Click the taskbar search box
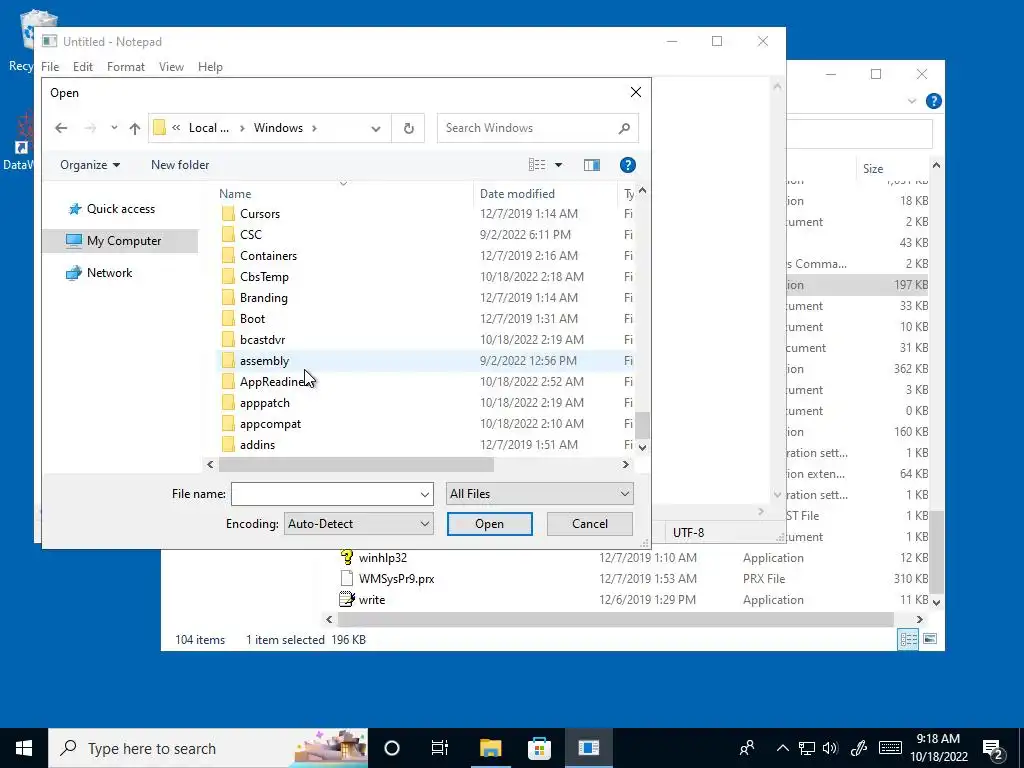The width and height of the screenshot is (1024, 768). pos(208,748)
